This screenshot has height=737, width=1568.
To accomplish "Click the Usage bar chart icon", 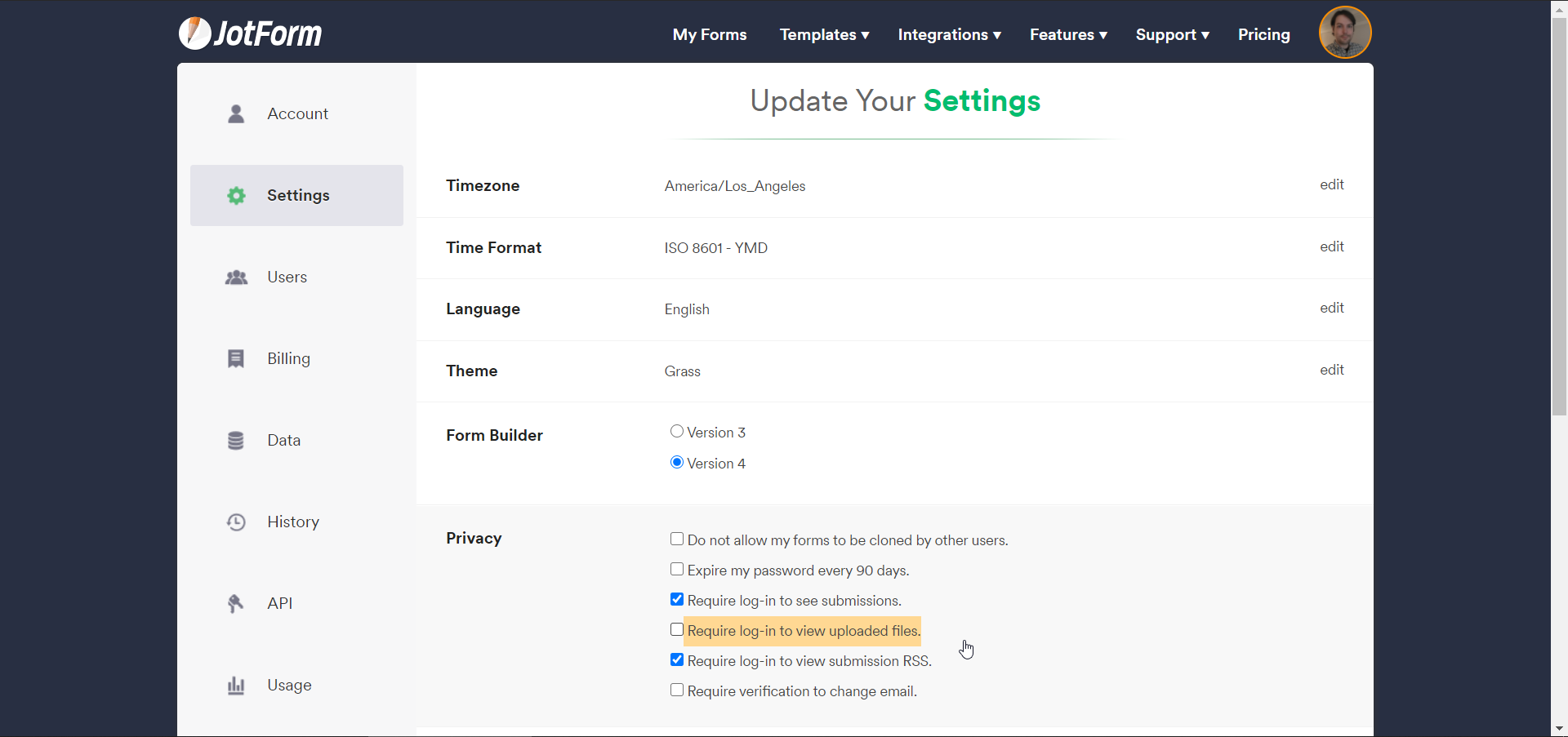I will (236, 685).
